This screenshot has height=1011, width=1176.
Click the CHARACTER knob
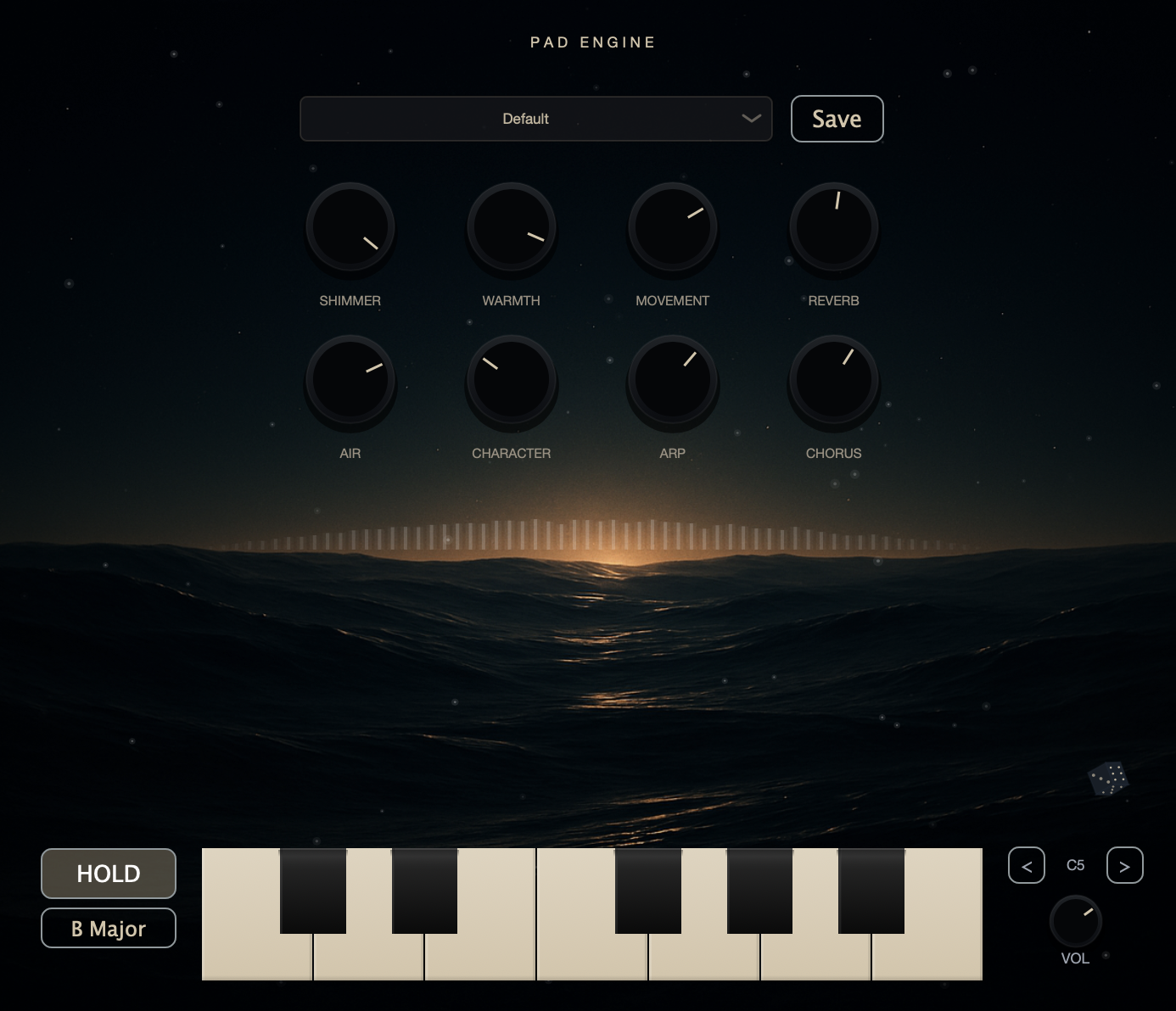point(511,381)
